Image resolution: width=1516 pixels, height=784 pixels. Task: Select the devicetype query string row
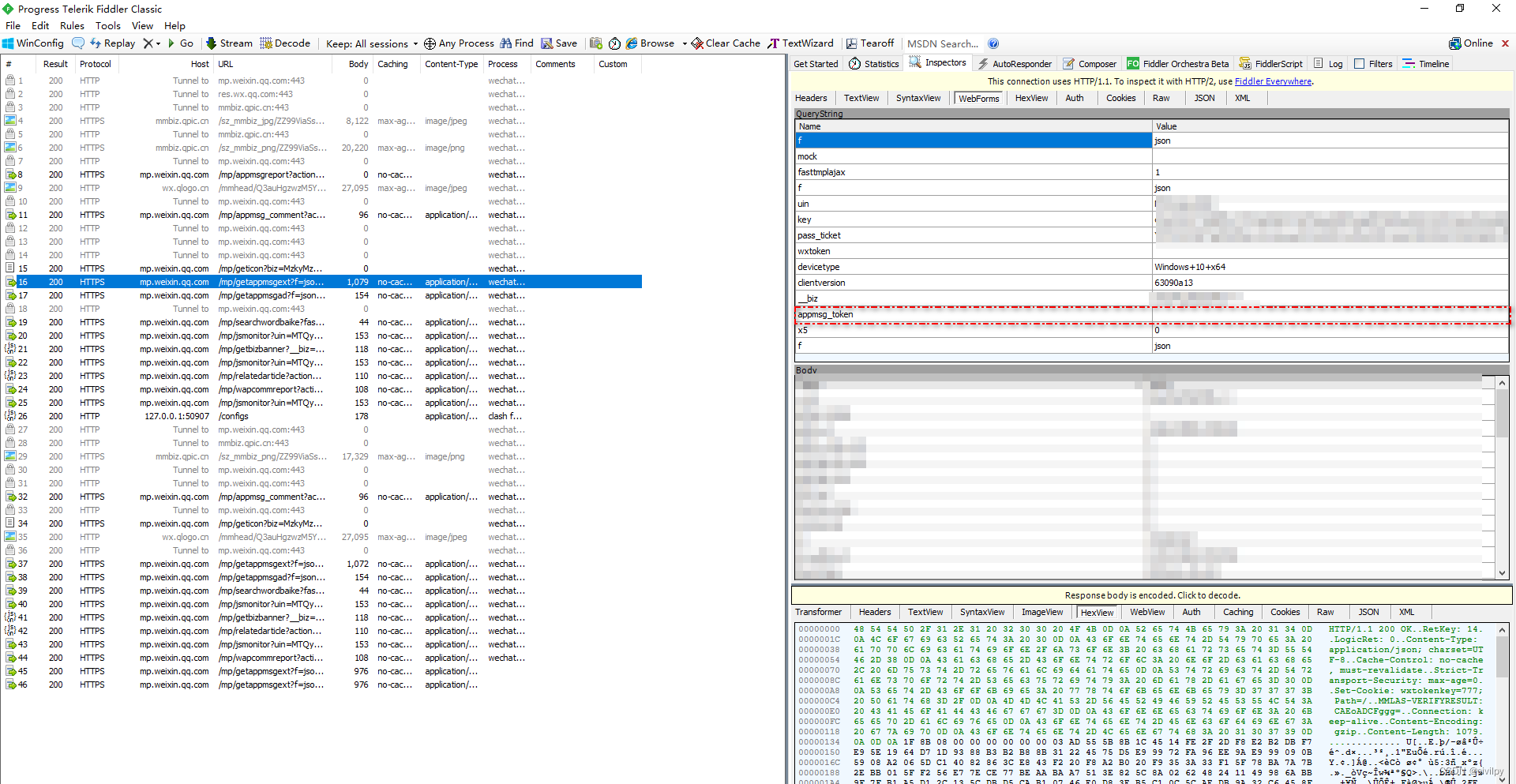point(1152,267)
